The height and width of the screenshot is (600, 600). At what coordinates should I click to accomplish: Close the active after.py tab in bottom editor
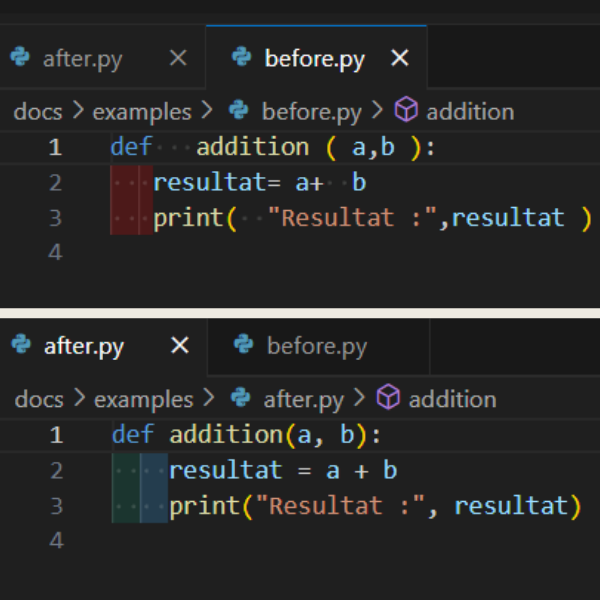pyautogui.click(x=180, y=346)
